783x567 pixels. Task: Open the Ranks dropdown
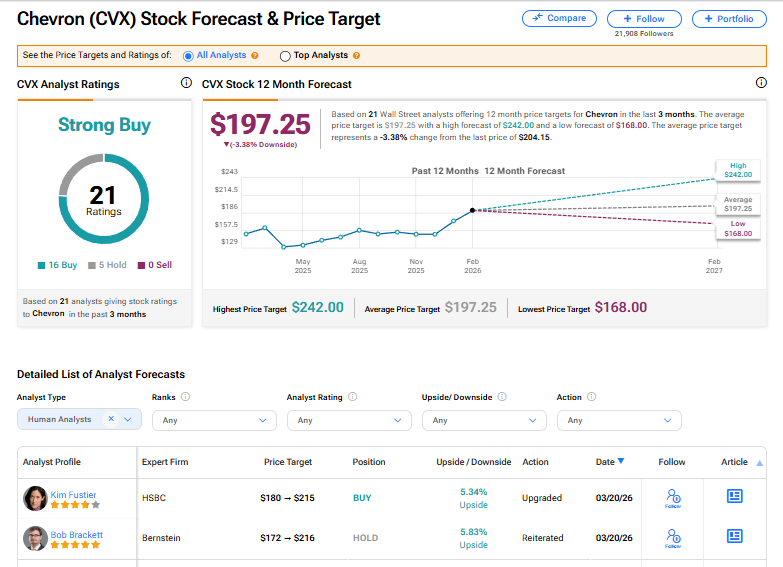[214, 420]
